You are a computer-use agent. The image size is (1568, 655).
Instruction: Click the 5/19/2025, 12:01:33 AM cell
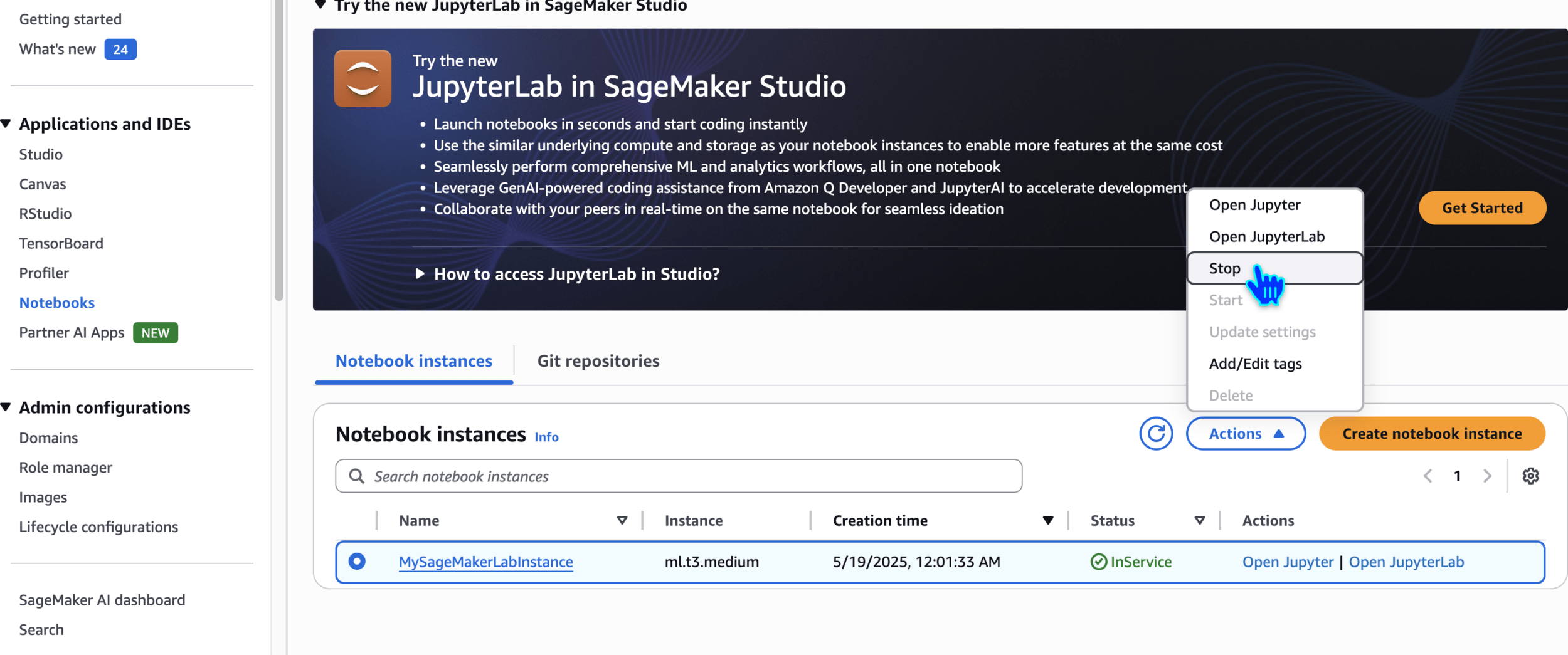916,562
